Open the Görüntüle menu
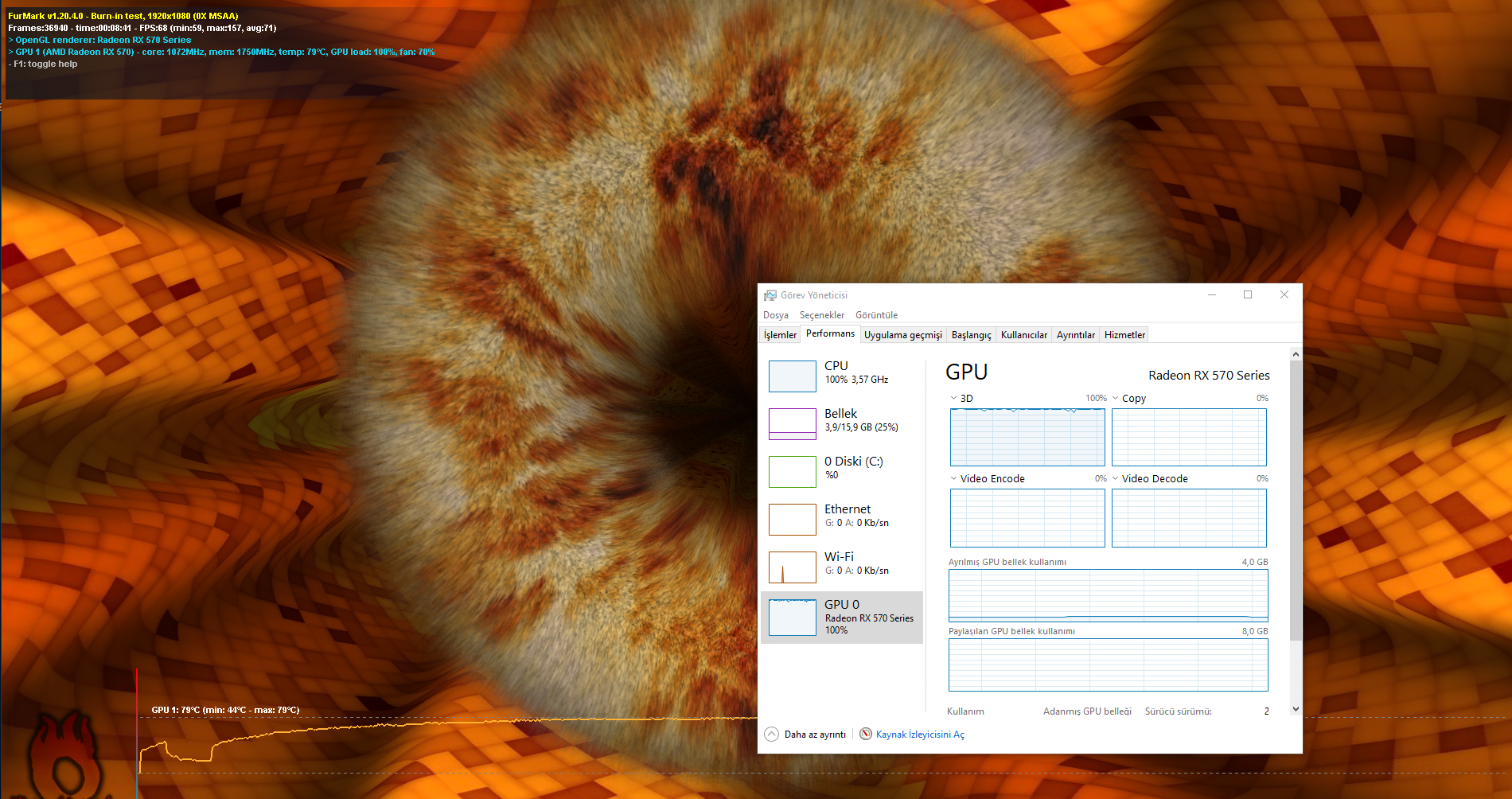Viewport: 1512px width, 799px height. tap(876, 315)
